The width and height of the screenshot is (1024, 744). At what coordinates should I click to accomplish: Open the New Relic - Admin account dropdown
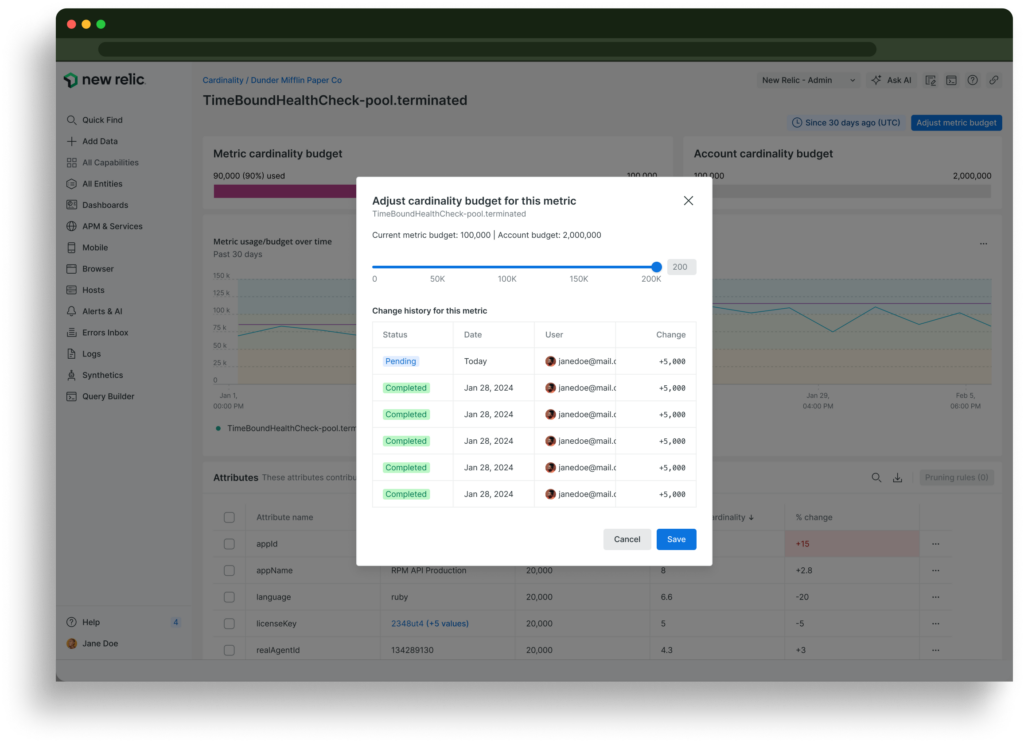(808, 80)
